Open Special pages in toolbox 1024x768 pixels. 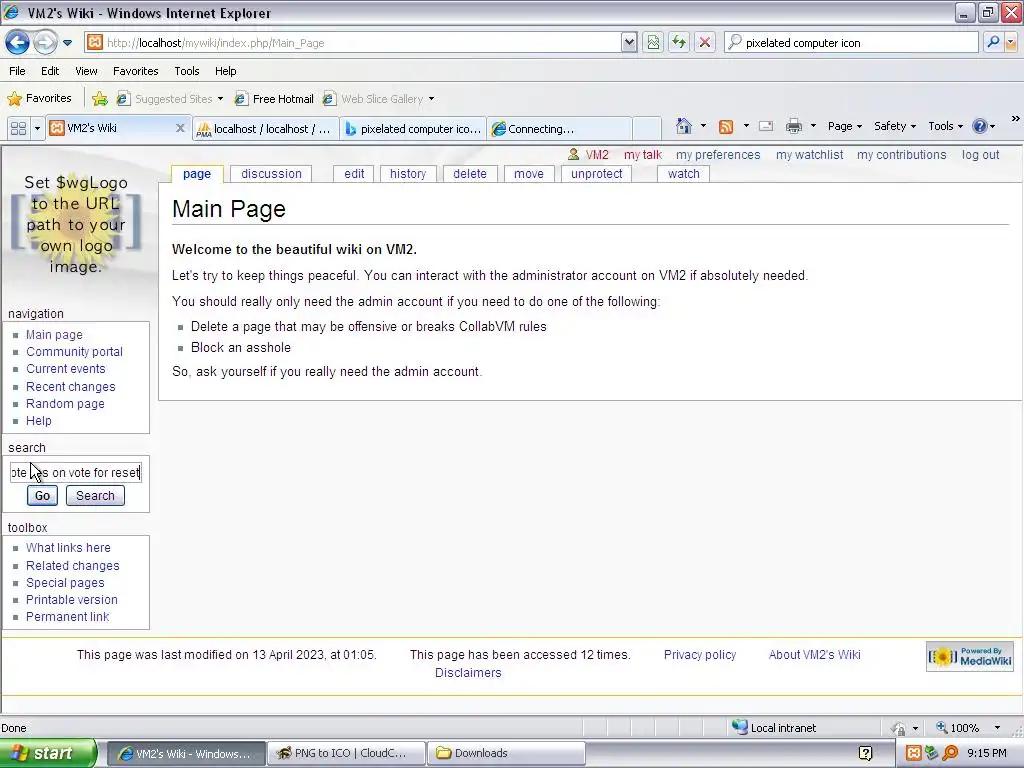coord(65,583)
